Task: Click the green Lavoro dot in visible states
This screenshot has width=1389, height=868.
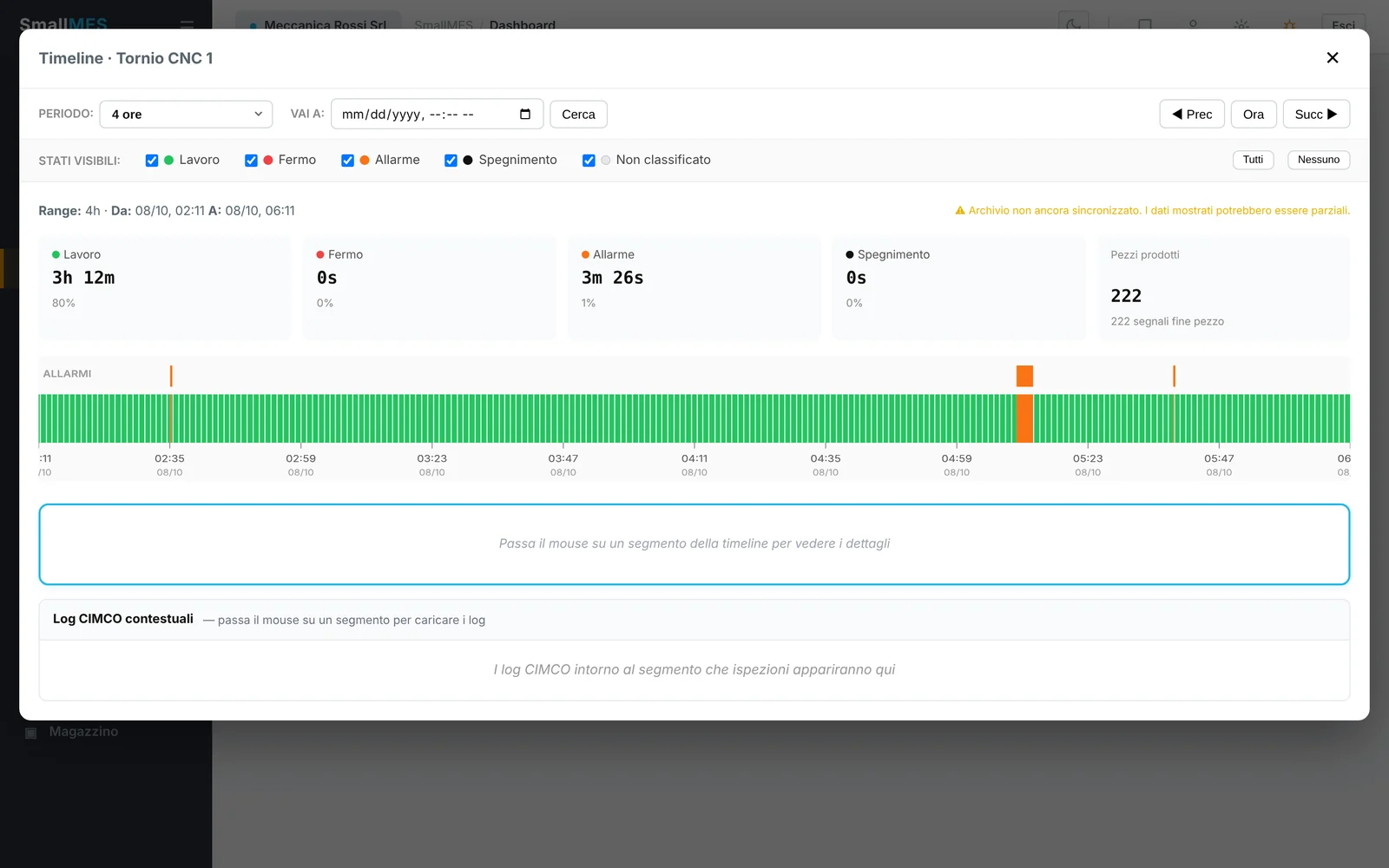Action: pos(168,160)
